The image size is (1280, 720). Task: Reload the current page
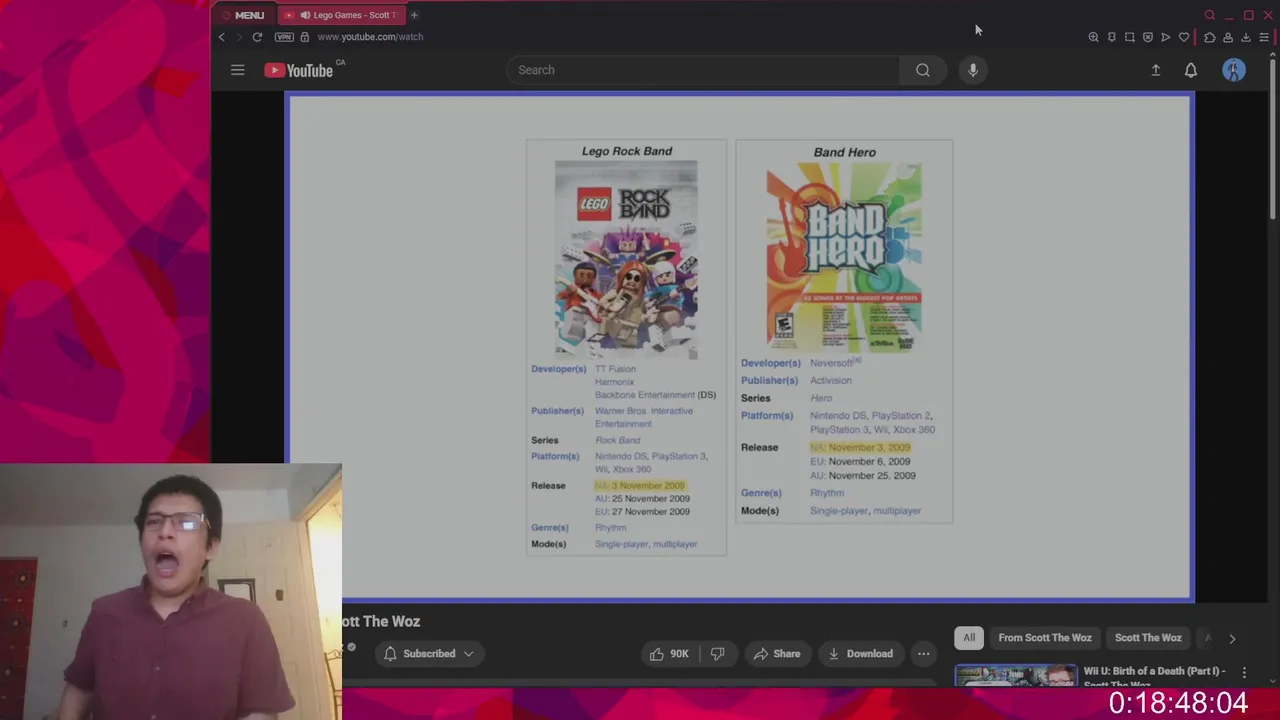(x=257, y=37)
